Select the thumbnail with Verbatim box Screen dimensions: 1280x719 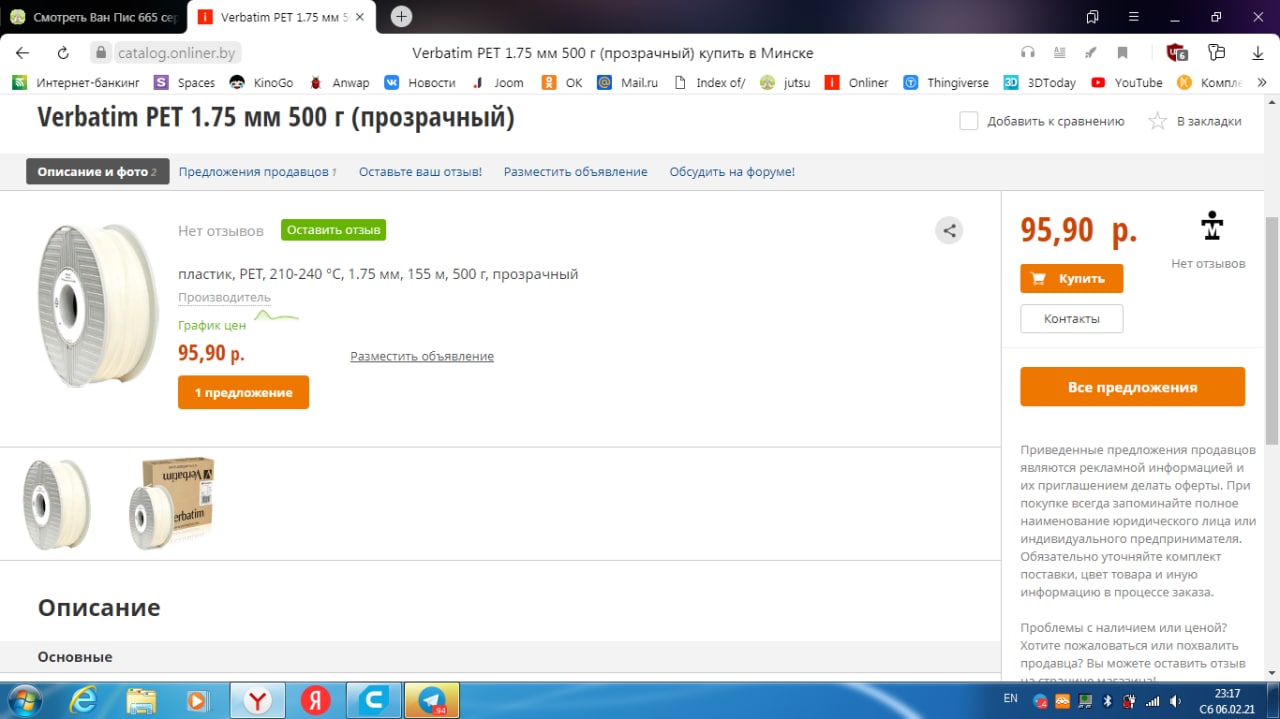coord(171,503)
